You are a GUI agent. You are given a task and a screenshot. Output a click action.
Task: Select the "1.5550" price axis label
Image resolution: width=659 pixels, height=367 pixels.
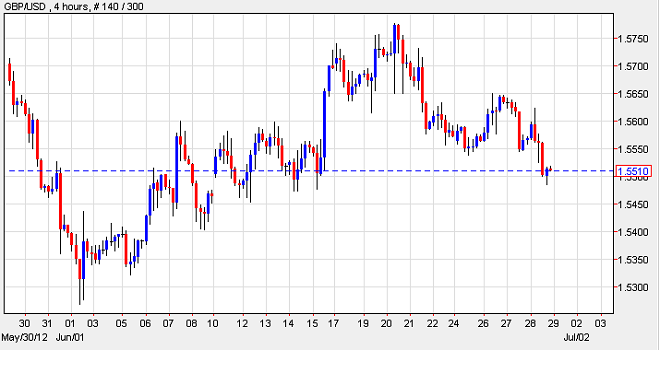click(x=633, y=149)
